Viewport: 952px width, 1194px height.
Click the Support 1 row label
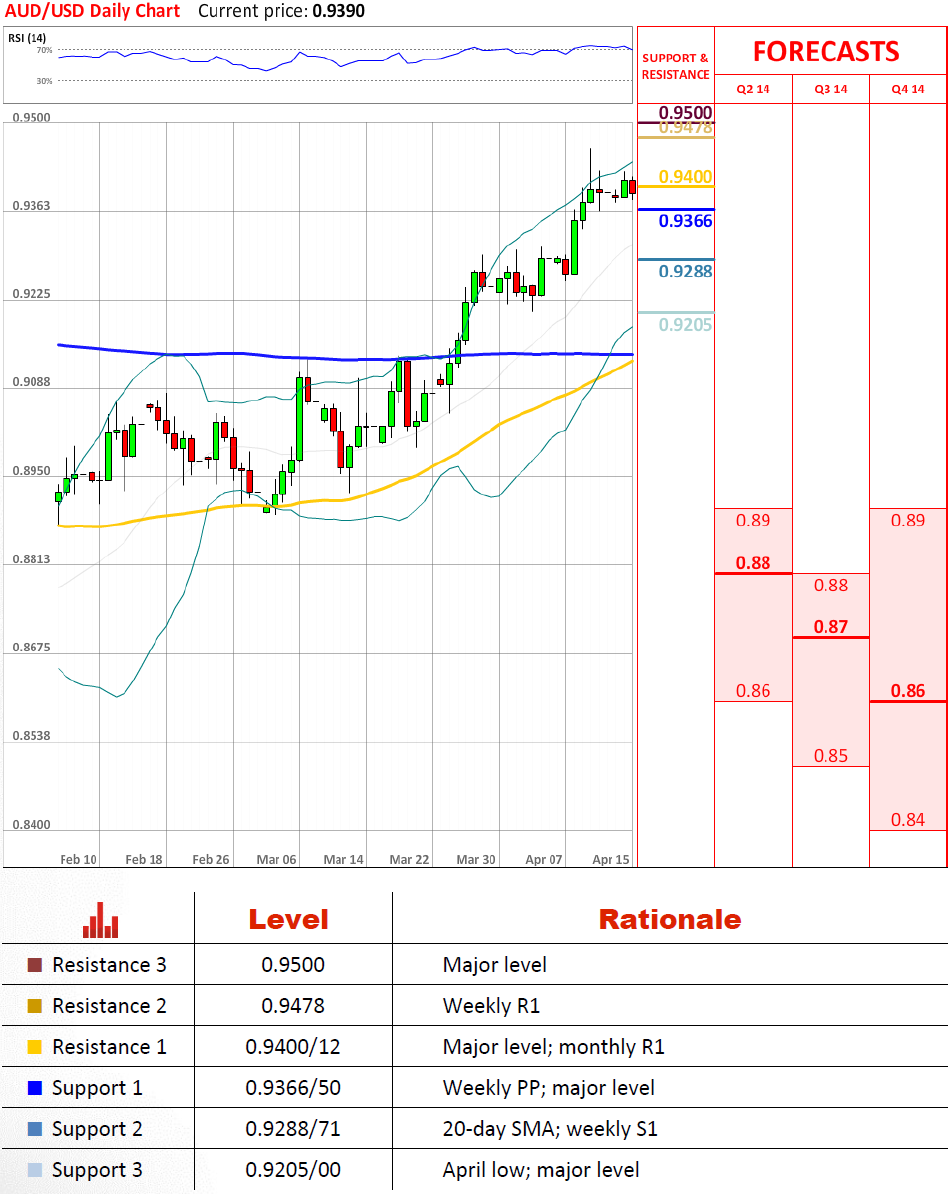(x=97, y=1088)
